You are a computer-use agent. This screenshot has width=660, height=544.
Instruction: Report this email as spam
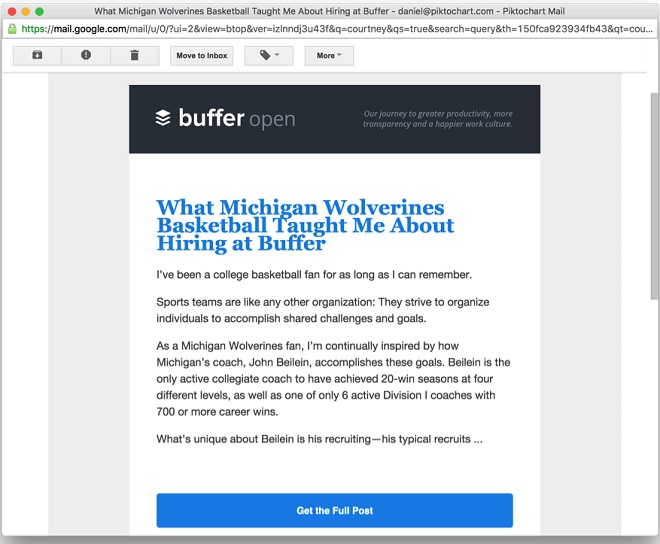pos(86,56)
